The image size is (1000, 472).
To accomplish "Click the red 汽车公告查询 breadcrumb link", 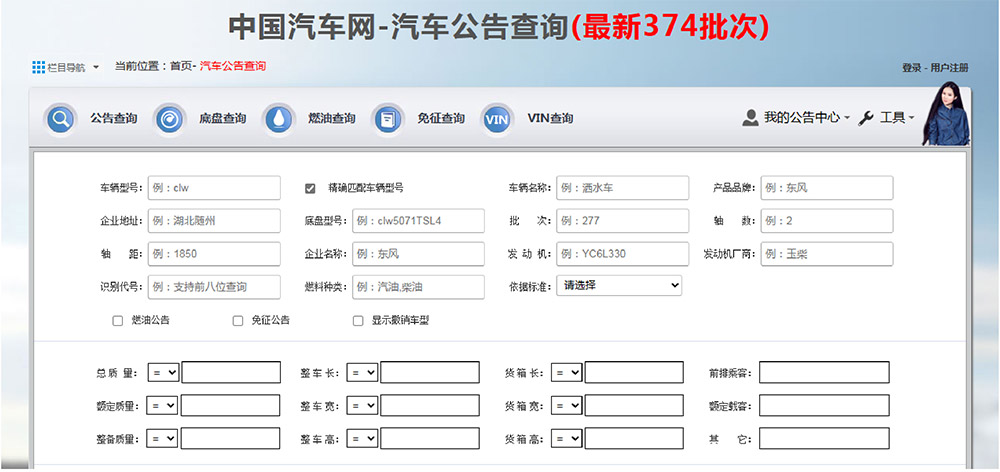I will [x=233, y=66].
